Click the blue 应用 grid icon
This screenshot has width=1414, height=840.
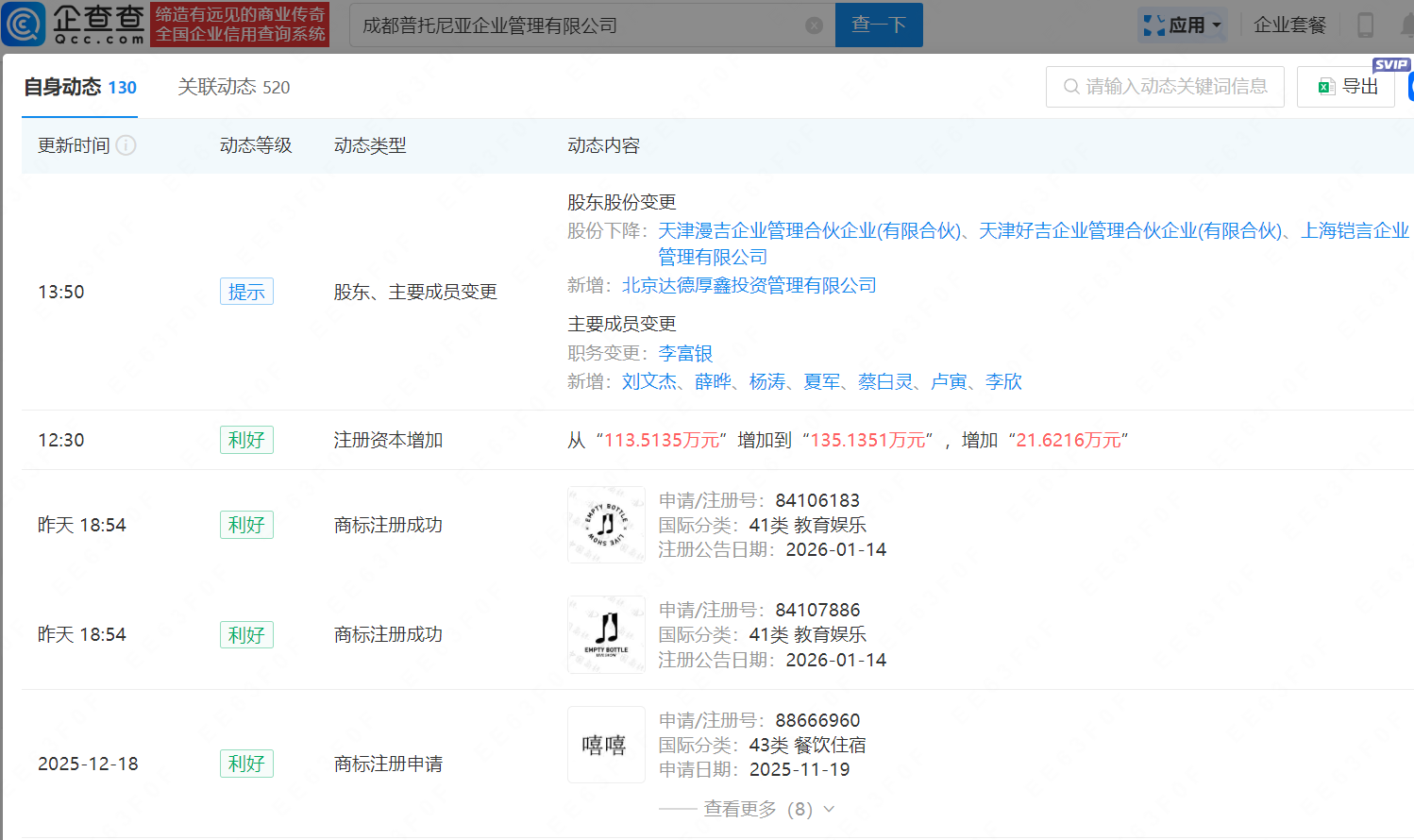point(1153,25)
